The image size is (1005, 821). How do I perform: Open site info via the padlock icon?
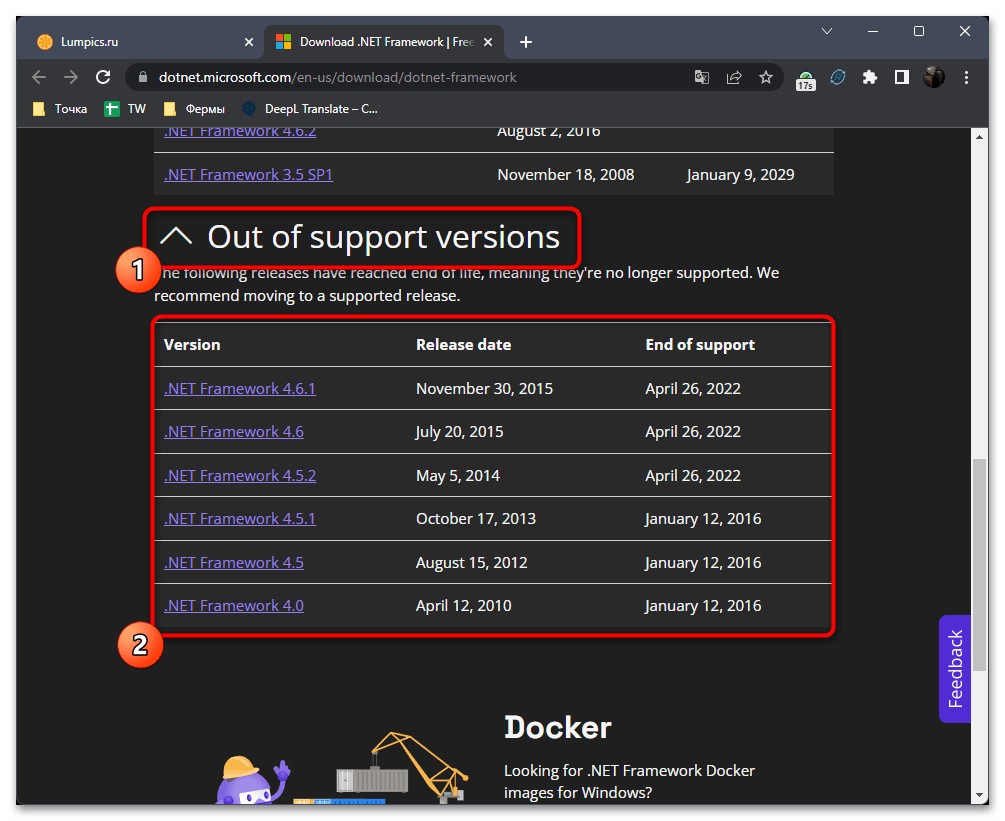pyautogui.click(x=143, y=77)
